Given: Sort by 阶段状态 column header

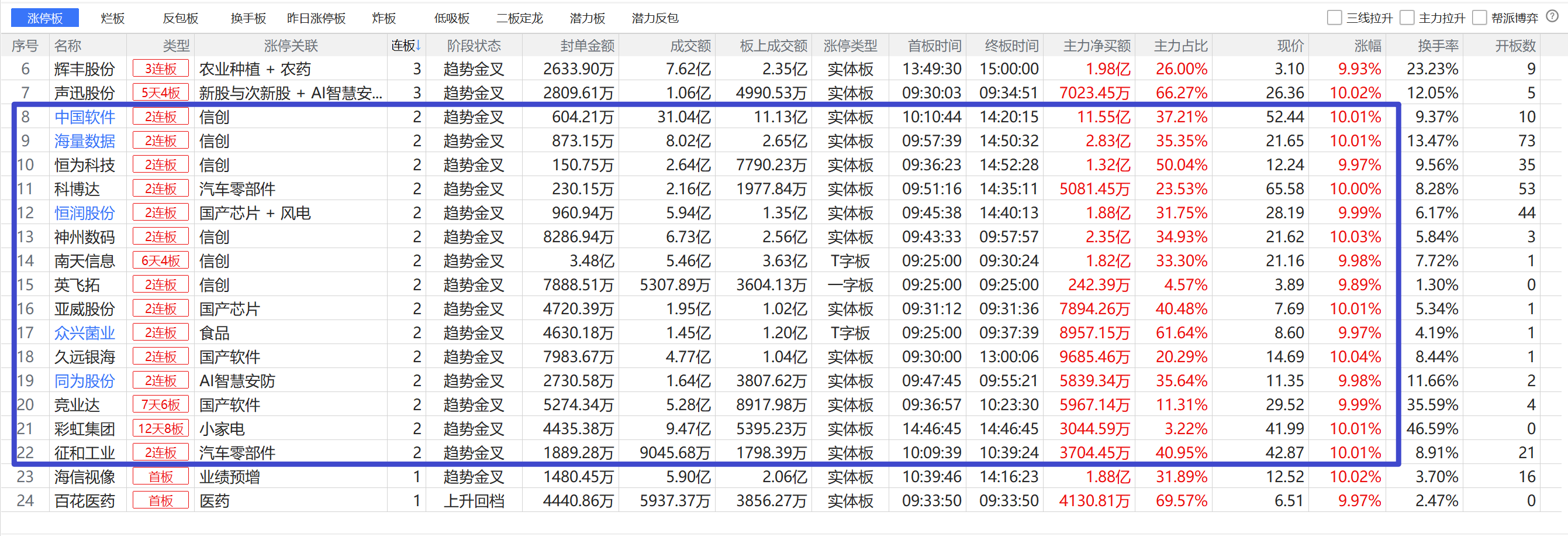Looking at the screenshot, I should point(474,45).
